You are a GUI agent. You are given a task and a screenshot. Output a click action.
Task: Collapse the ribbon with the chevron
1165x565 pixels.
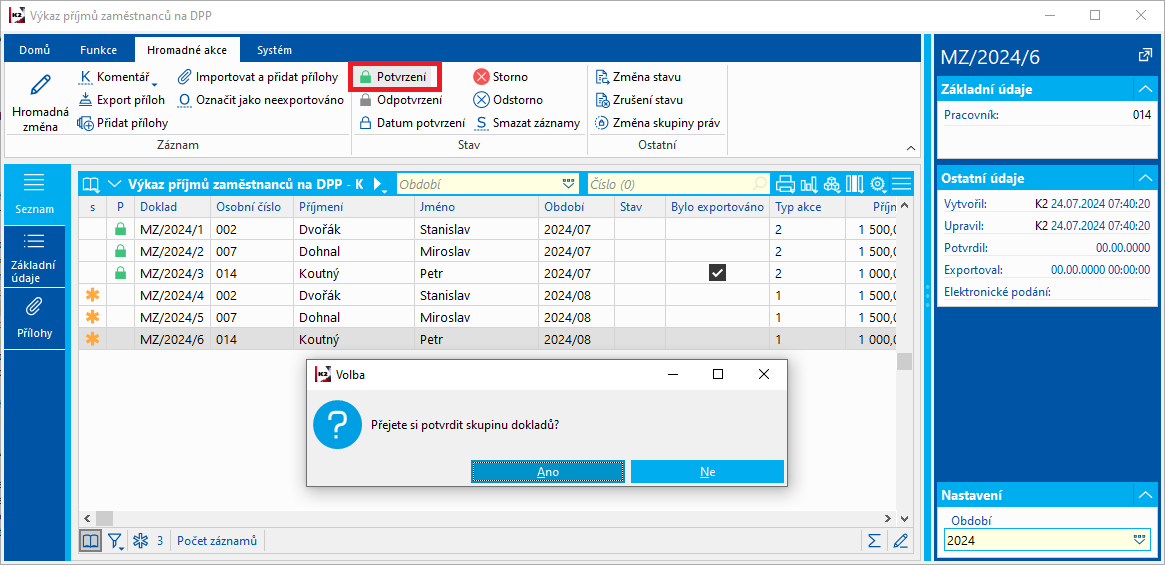point(910,147)
